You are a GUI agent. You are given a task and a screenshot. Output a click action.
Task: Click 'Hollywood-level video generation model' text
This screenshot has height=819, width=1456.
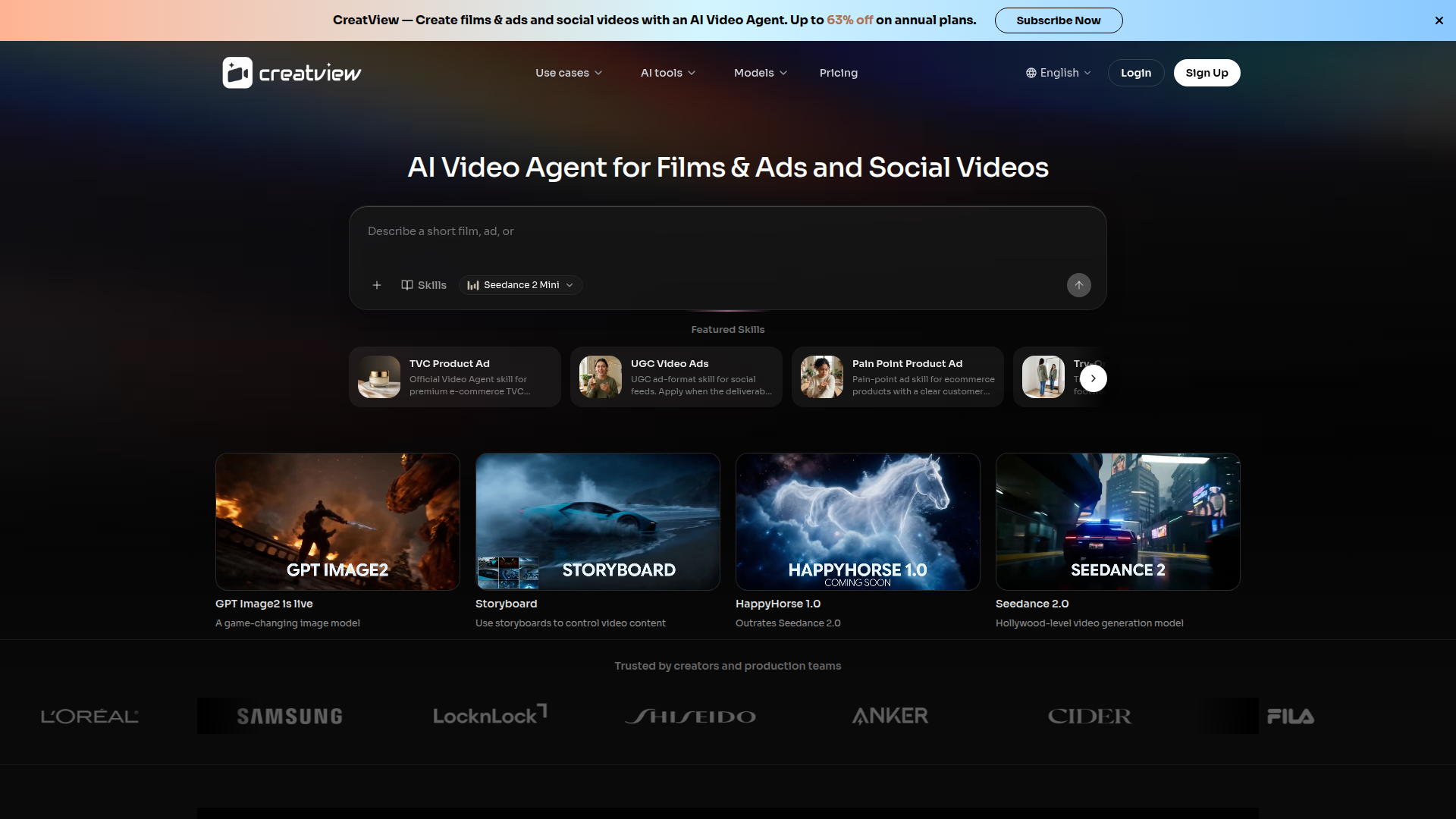point(1089,623)
